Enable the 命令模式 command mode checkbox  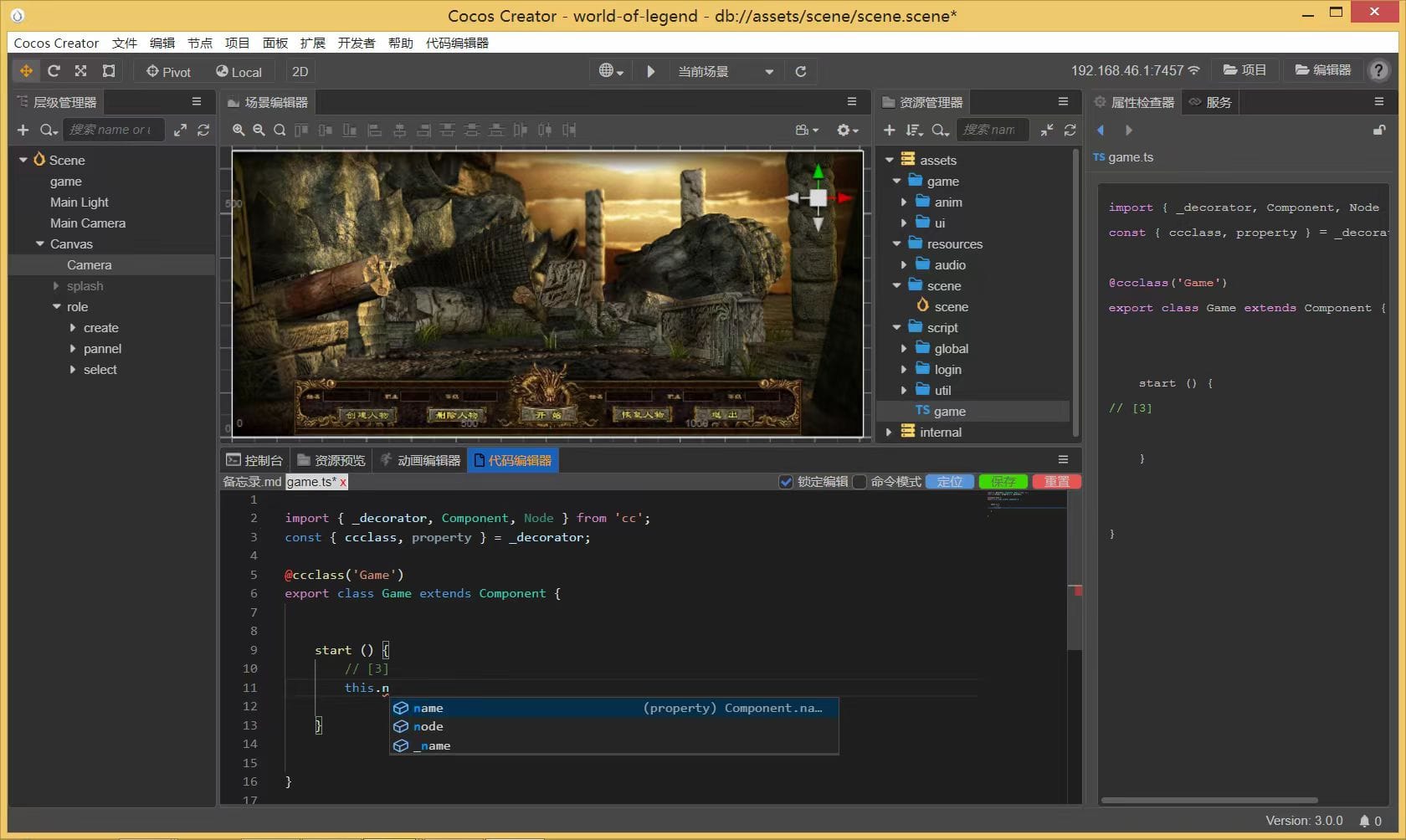860,482
